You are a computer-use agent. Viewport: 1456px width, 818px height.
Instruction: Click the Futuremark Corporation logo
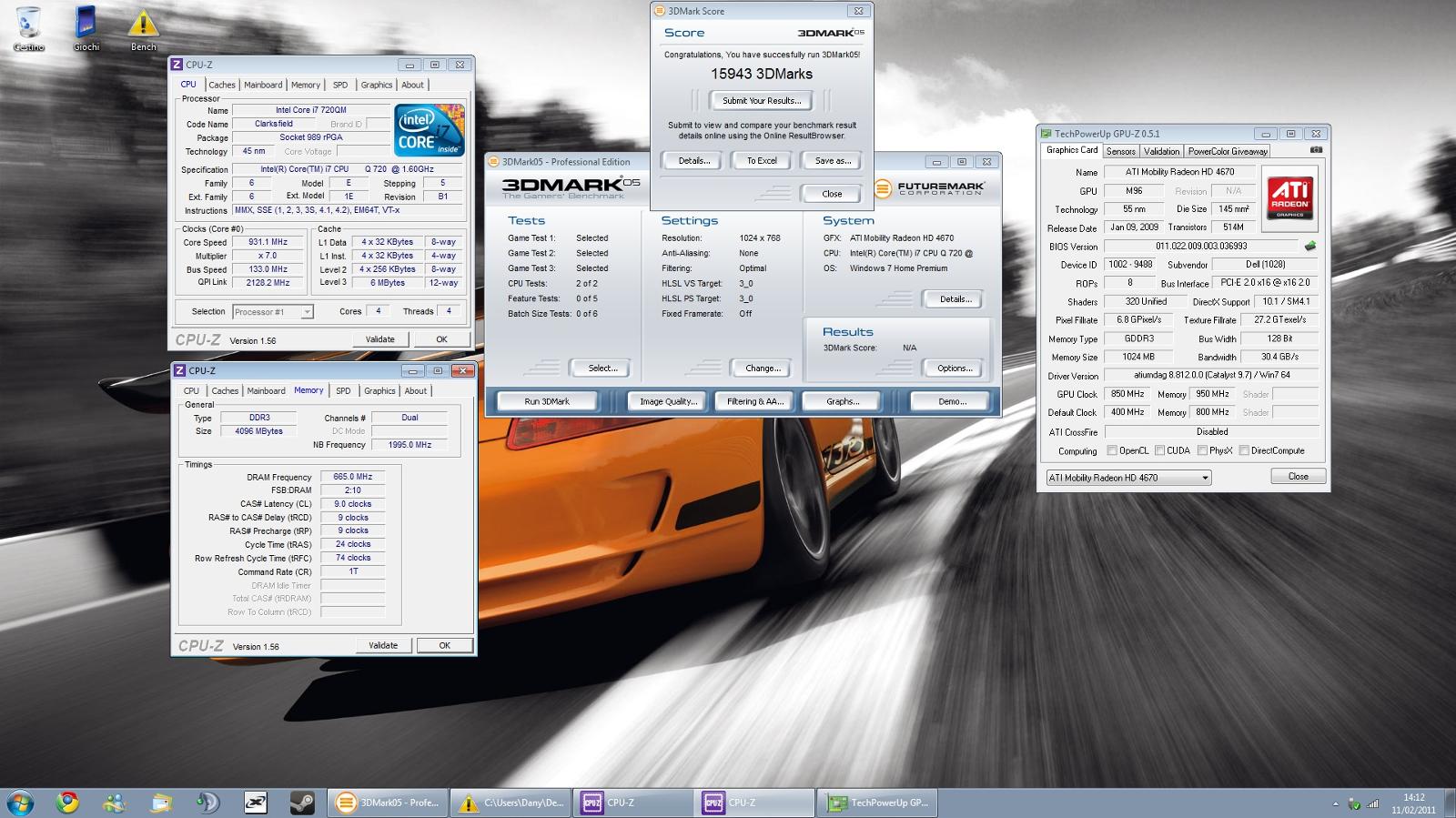[930, 188]
